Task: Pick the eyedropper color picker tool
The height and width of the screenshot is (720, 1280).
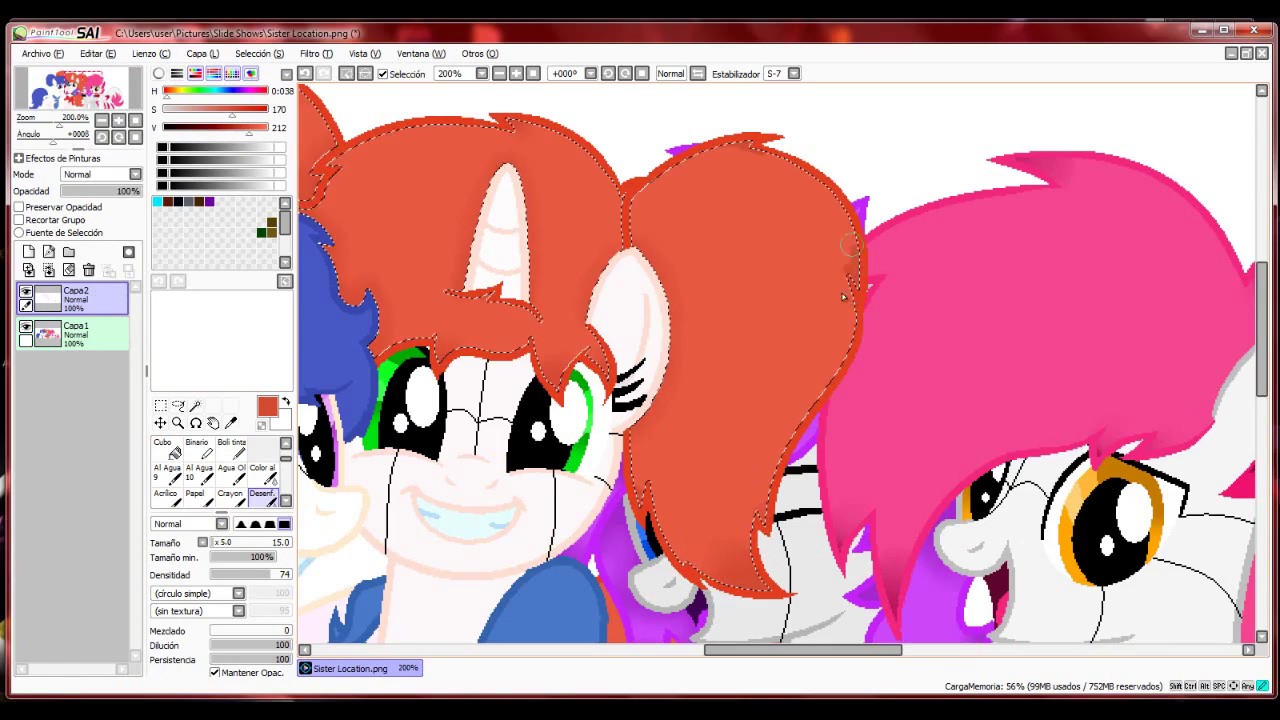Action: coord(232,423)
